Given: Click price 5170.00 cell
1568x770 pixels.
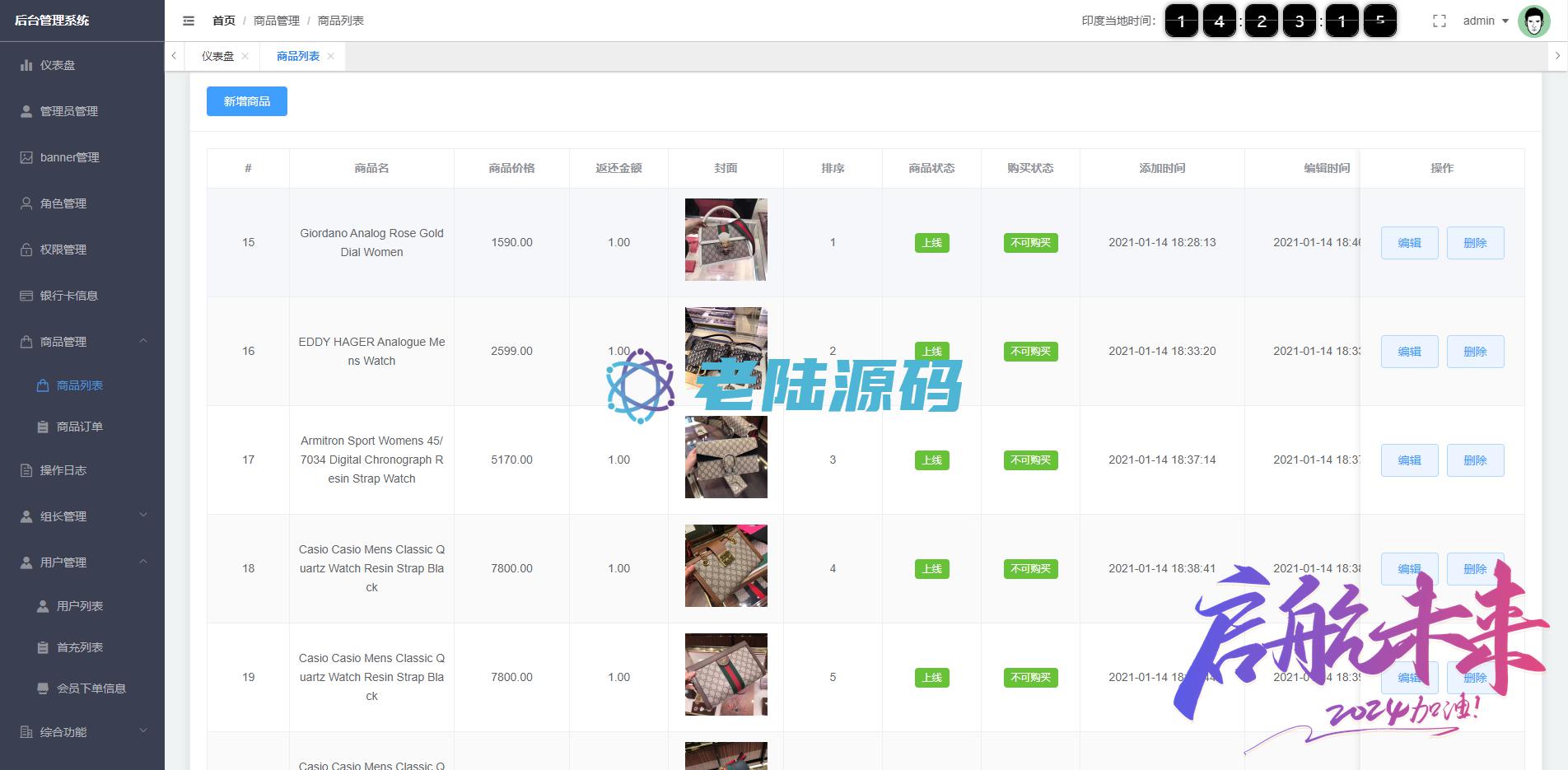Looking at the screenshot, I should pos(512,460).
